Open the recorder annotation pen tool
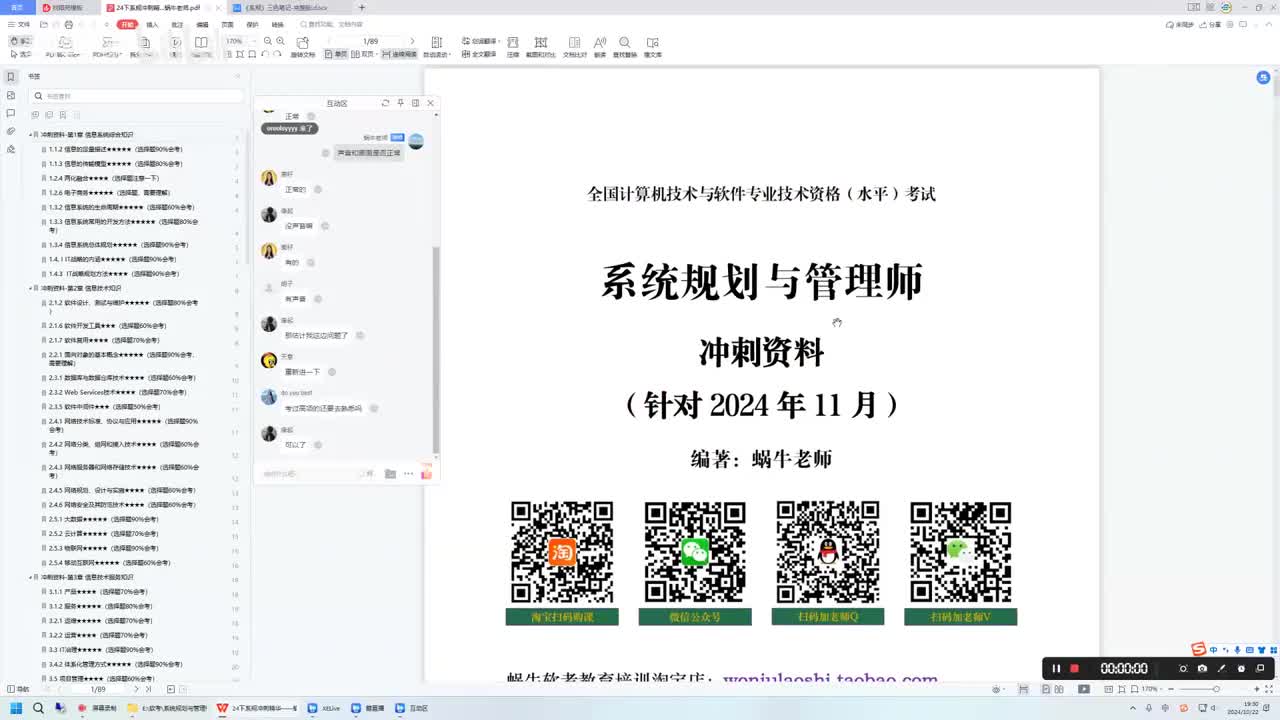 [x=1222, y=668]
